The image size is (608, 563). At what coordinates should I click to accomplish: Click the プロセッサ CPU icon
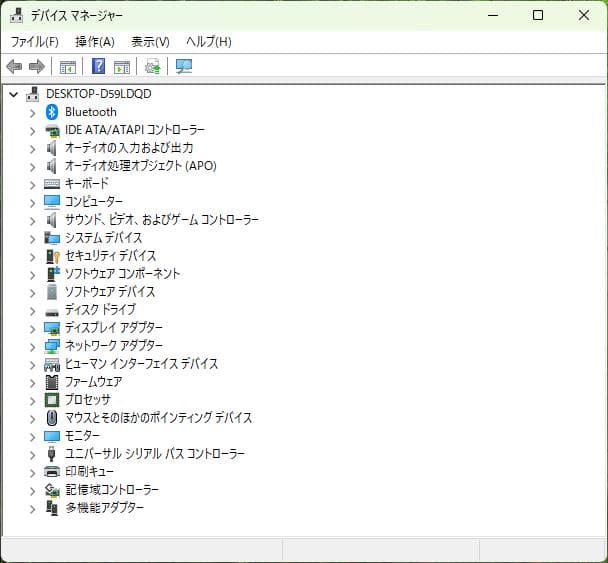[52, 400]
